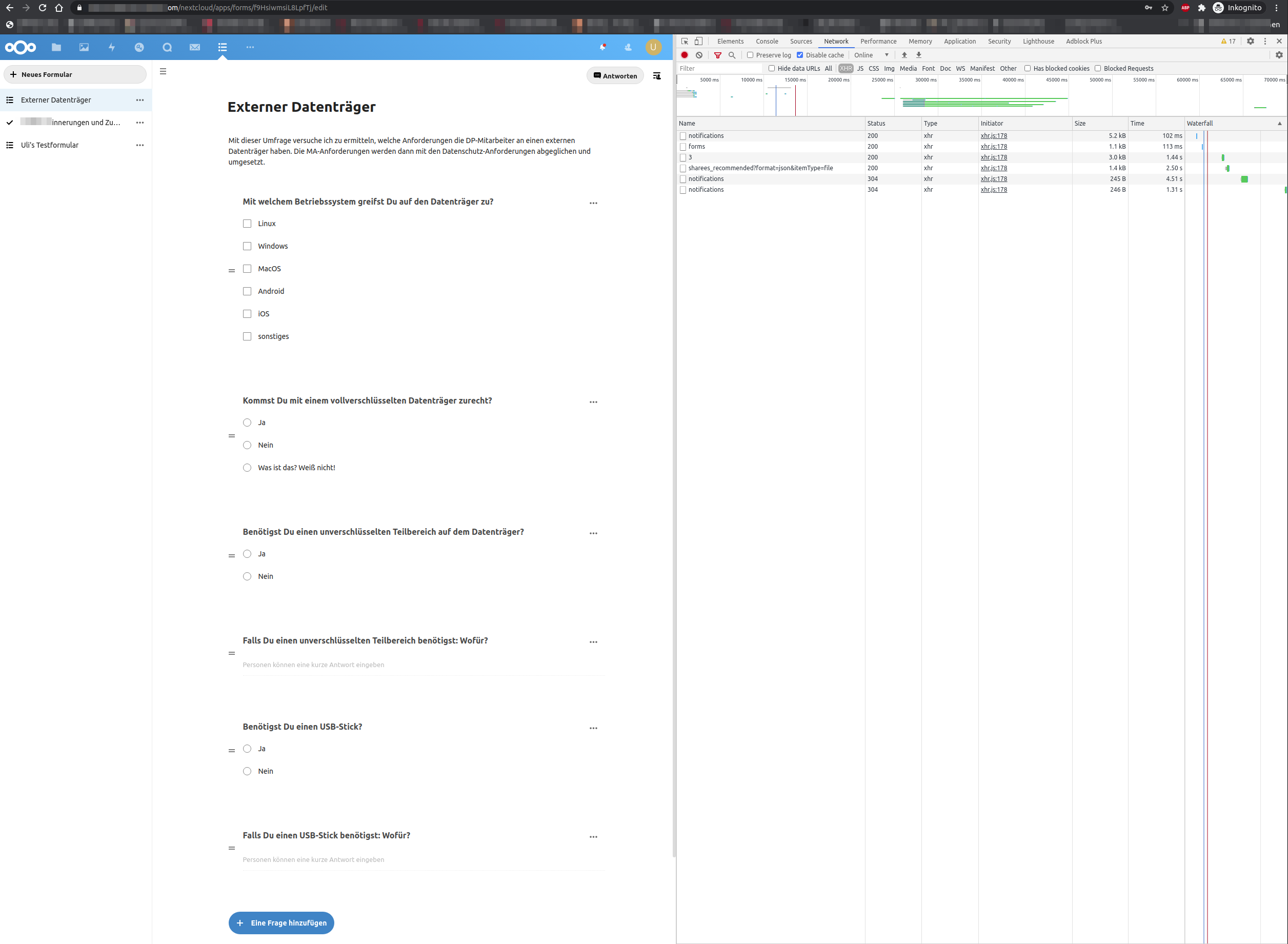This screenshot has width=1288, height=944.
Task: Click the Eine Frage hinzufügen button
Action: point(281,922)
